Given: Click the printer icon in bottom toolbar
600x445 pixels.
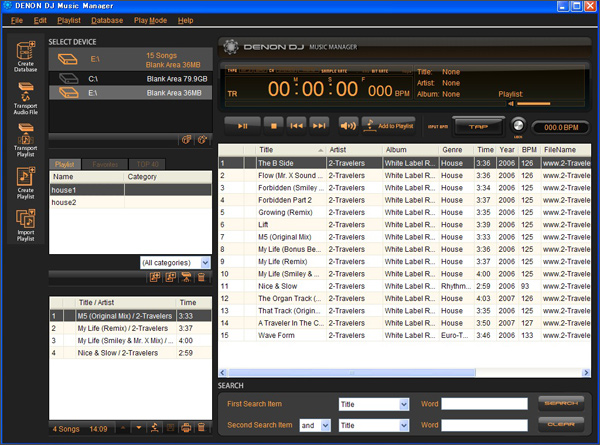Looking at the screenshot, I should pyautogui.click(x=186, y=428).
